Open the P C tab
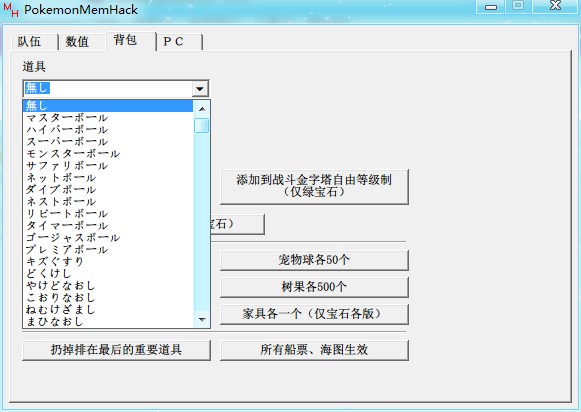 pos(179,41)
